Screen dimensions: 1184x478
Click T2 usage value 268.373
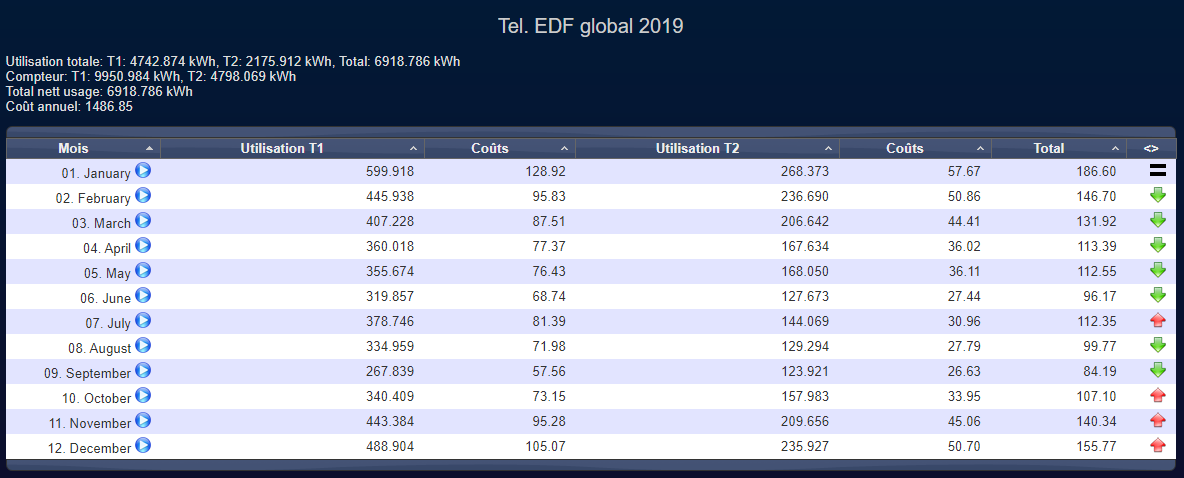pos(804,171)
